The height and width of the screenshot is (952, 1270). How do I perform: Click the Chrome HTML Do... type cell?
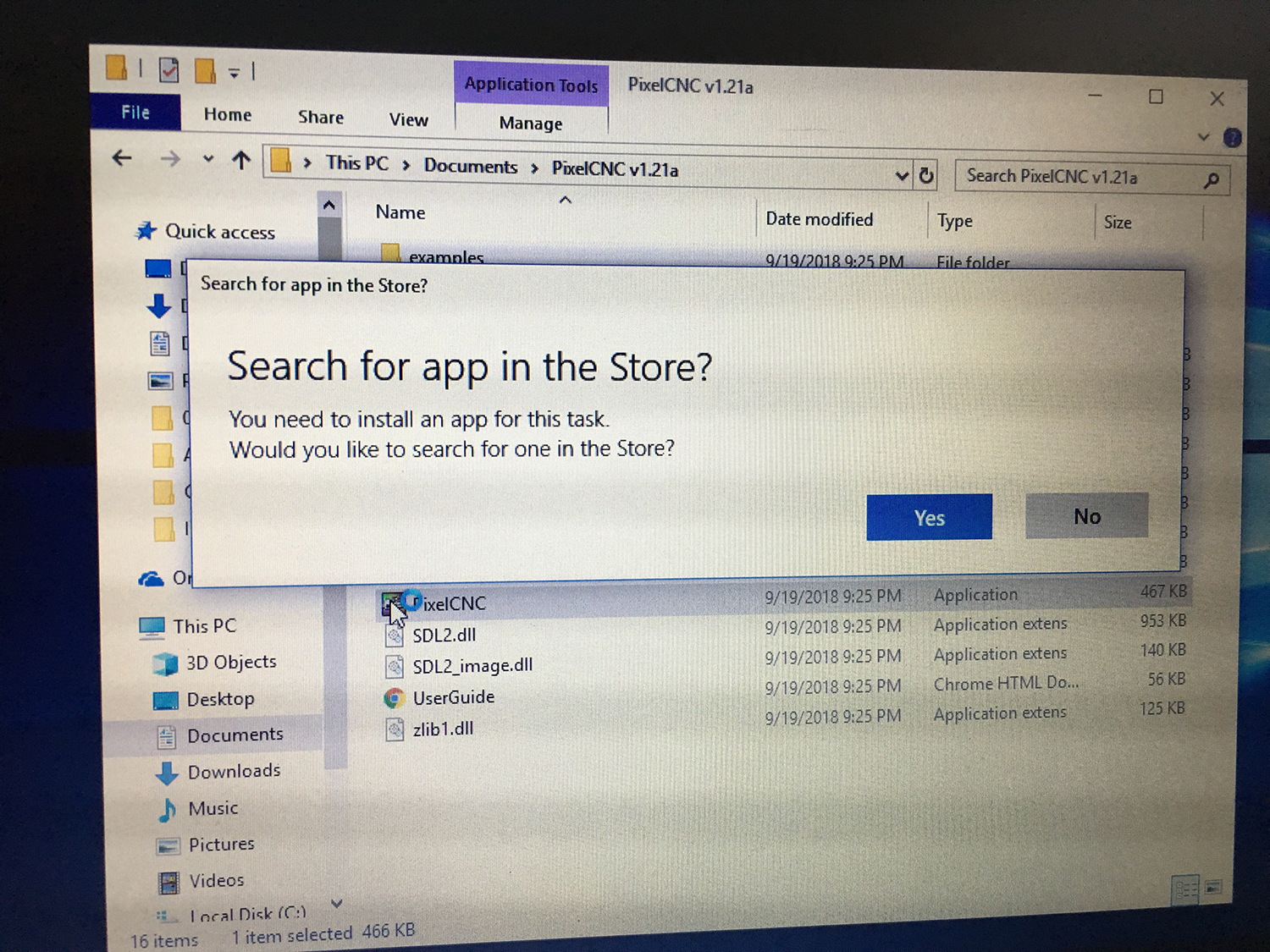pyautogui.click(x=1006, y=683)
